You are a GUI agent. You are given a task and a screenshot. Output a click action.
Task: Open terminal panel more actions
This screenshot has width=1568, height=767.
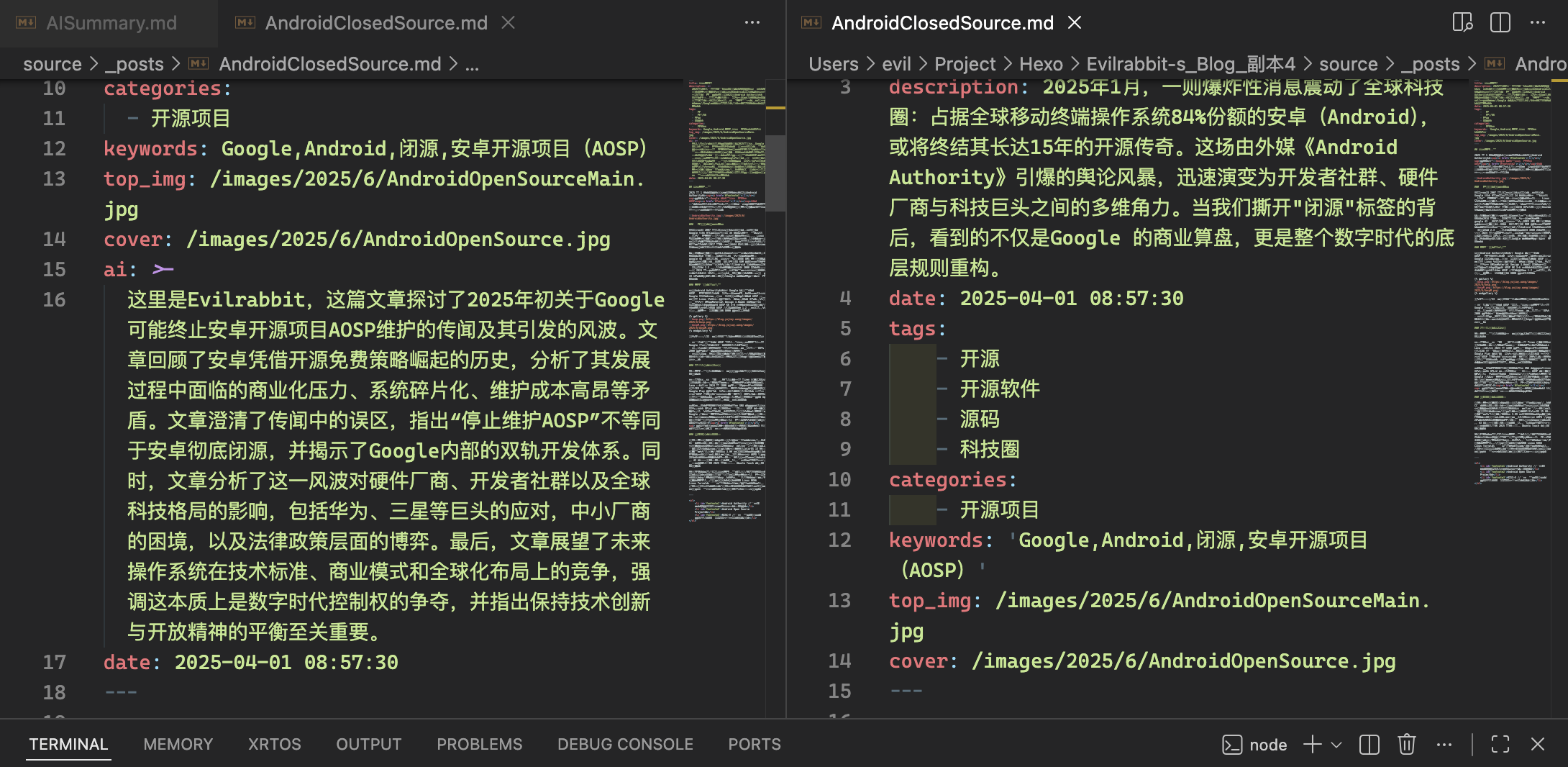tap(1444, 745)
